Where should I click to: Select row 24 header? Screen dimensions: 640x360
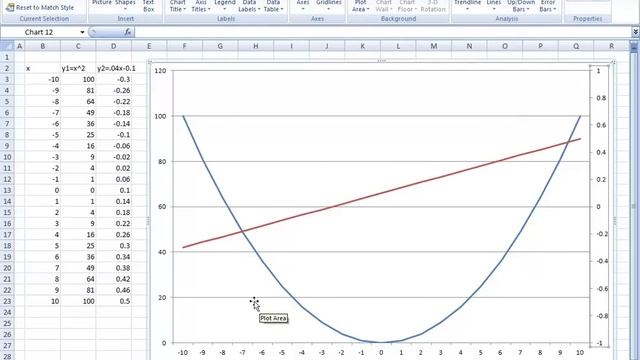pyautogui.click(x=7, y=312)
